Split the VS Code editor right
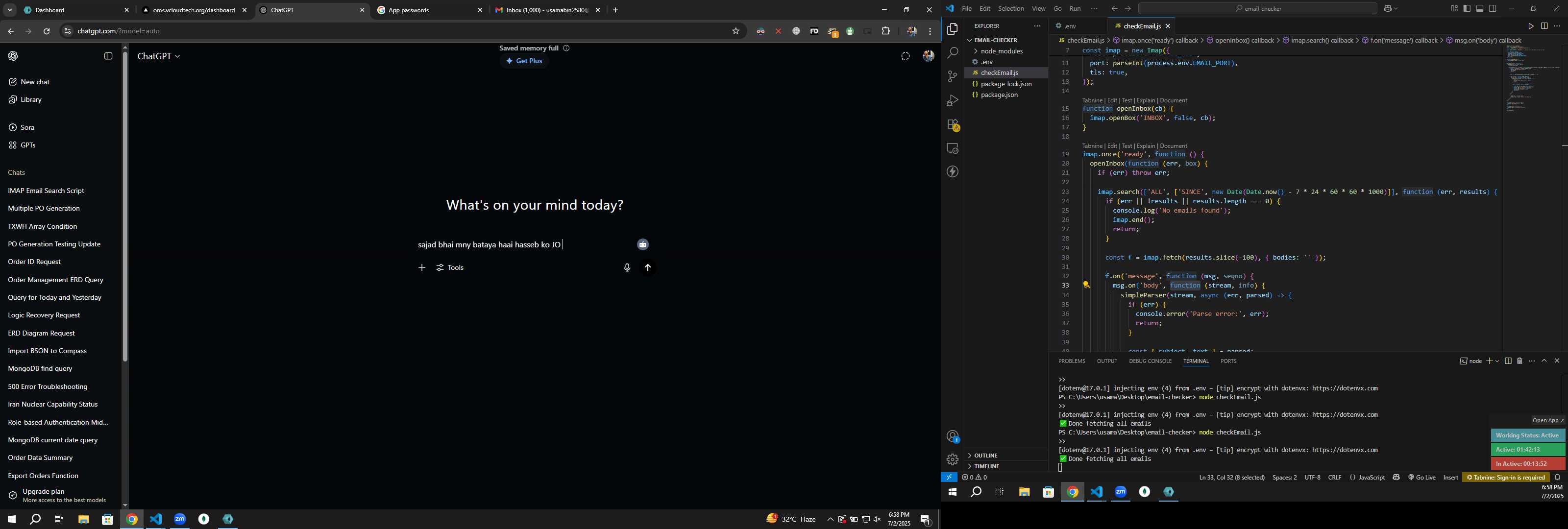This screenshot has height=529, width=1568. 1543,26
